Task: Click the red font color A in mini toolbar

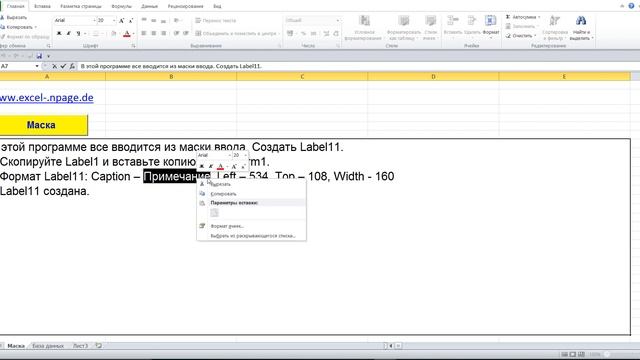Action: [220, 166]
